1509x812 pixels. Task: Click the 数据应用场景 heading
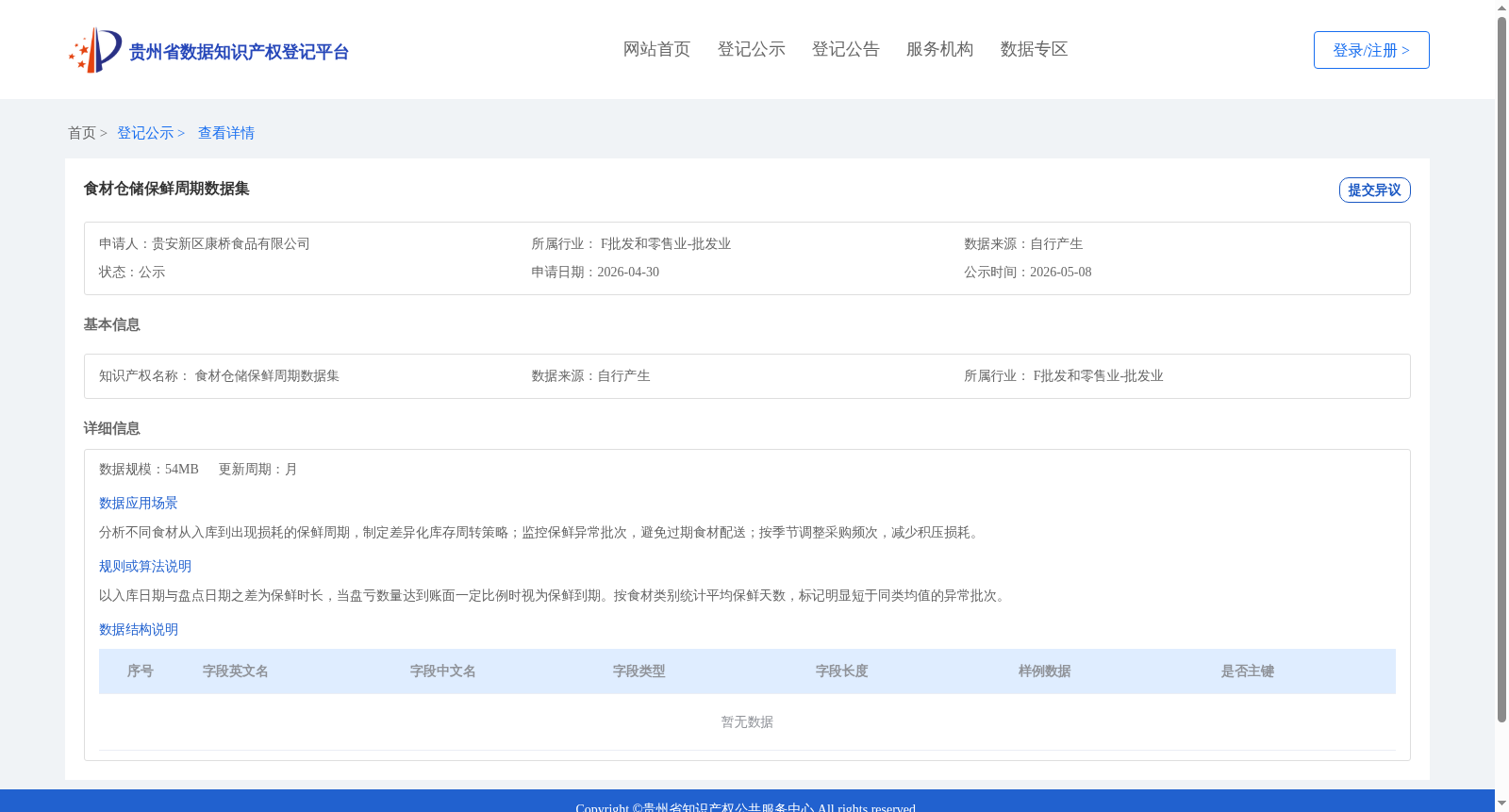pyautogui.click(x=139, y=504)
